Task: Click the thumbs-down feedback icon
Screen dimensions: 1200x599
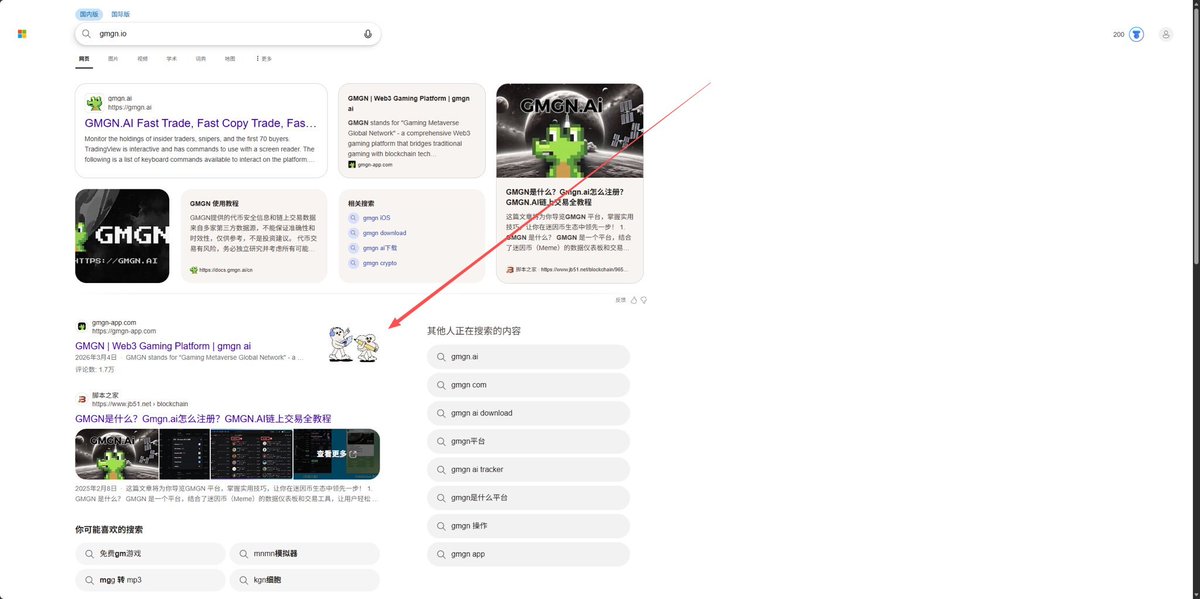Action: point(644,299)
